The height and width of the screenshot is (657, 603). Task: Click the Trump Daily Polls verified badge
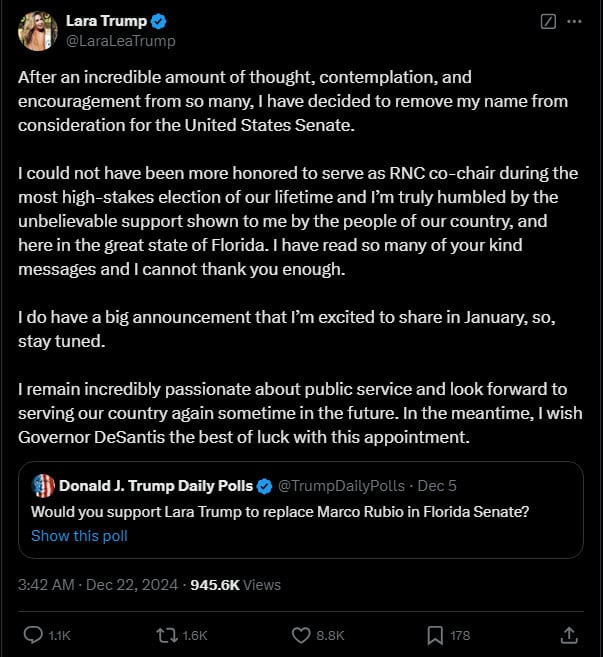click(x=265, y=486)
